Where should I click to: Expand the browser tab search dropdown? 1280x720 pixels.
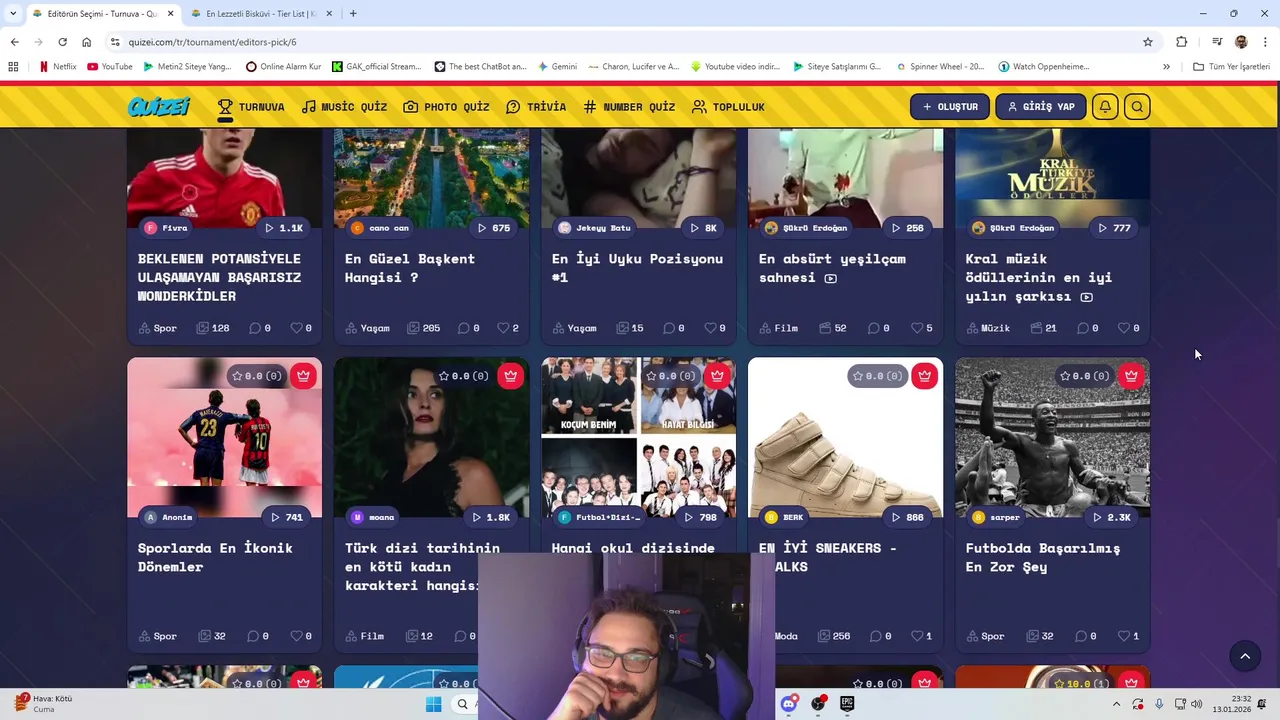13,14
